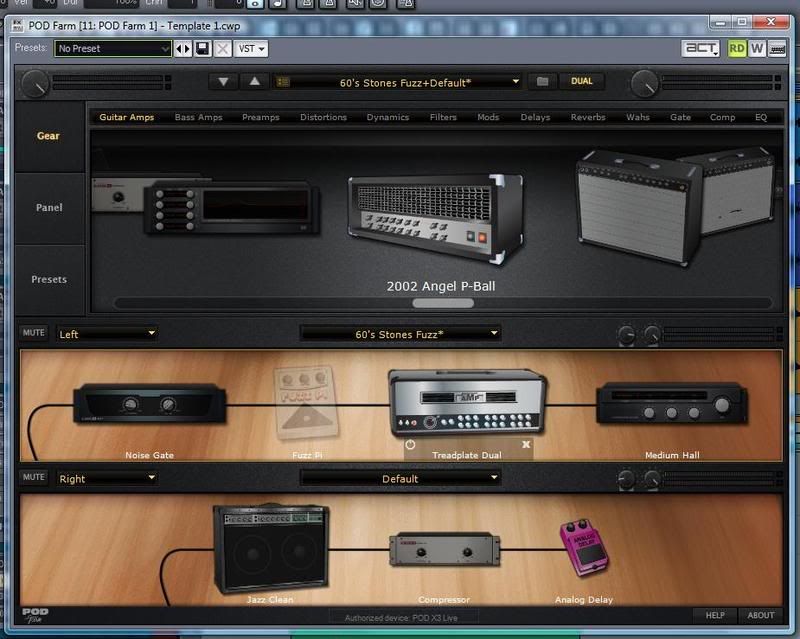Toggle the W write automation button
This screenshot has height=639, width=800.
757,49
